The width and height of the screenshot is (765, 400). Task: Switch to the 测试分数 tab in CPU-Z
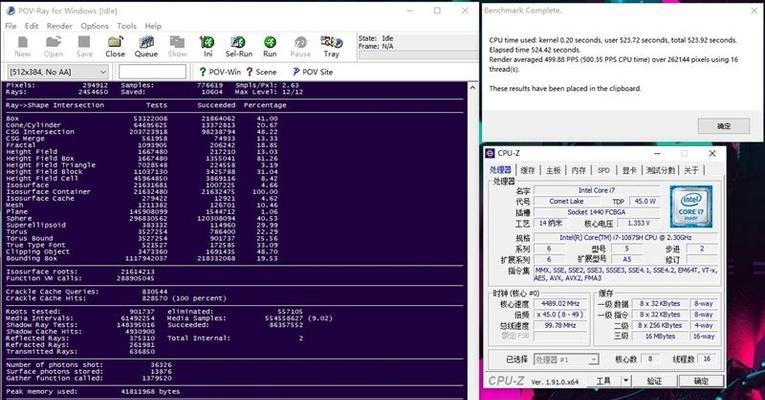coord(660,170)
